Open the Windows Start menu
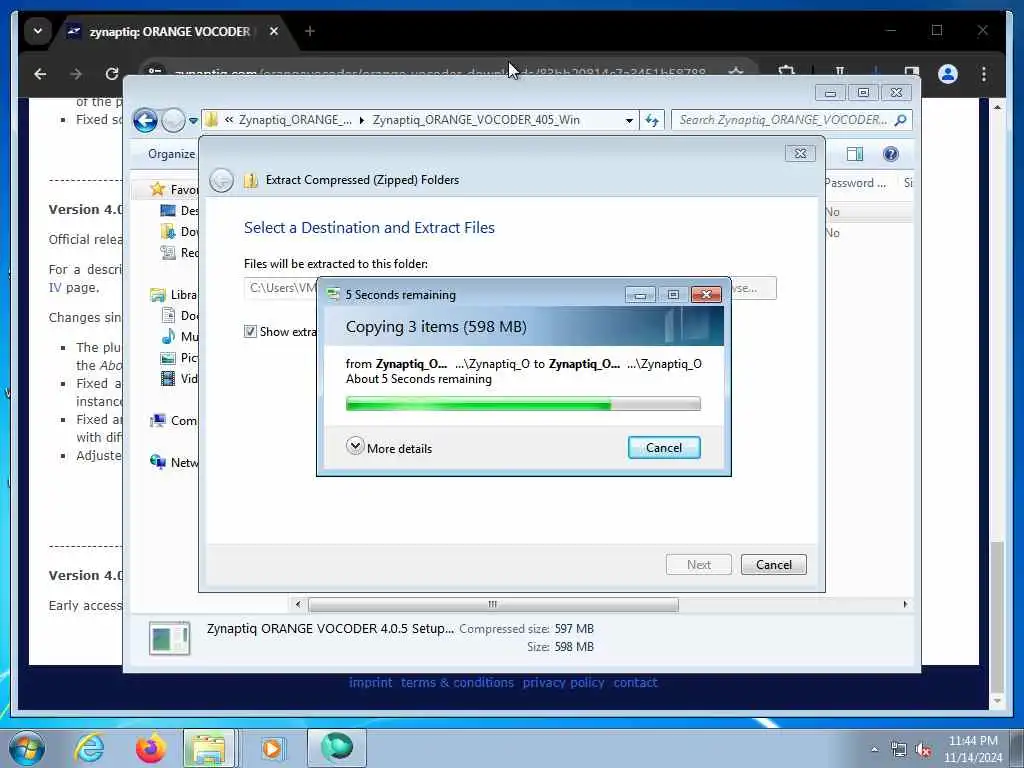1024x768 pixels. [x=27, y=748]
